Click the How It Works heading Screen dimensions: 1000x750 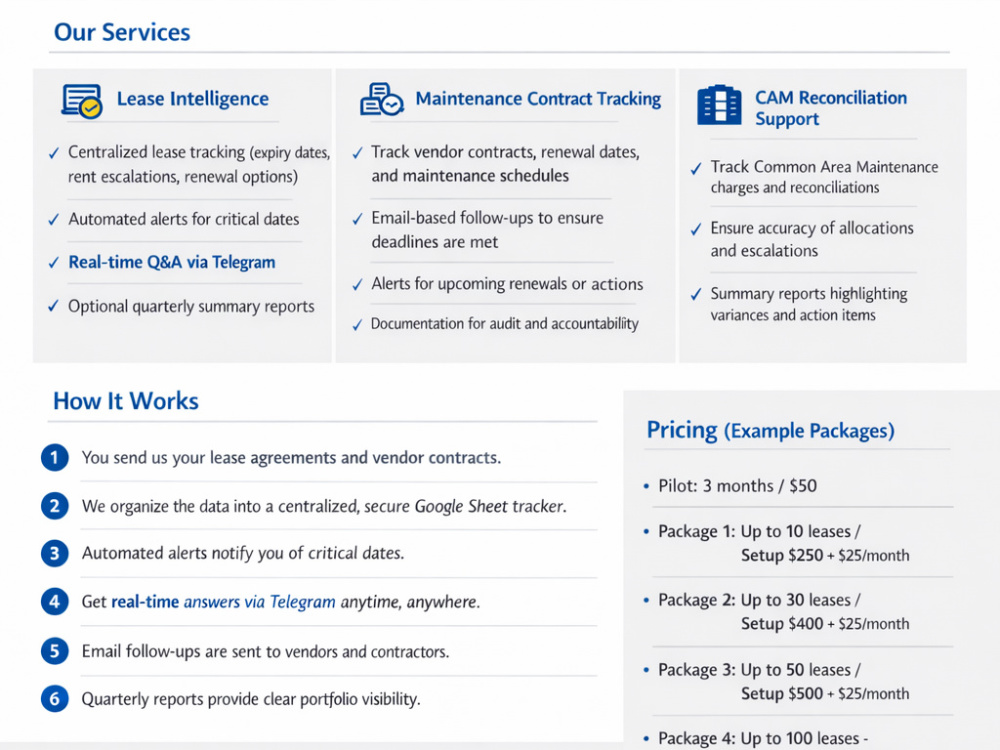click(x=126, y=401)
